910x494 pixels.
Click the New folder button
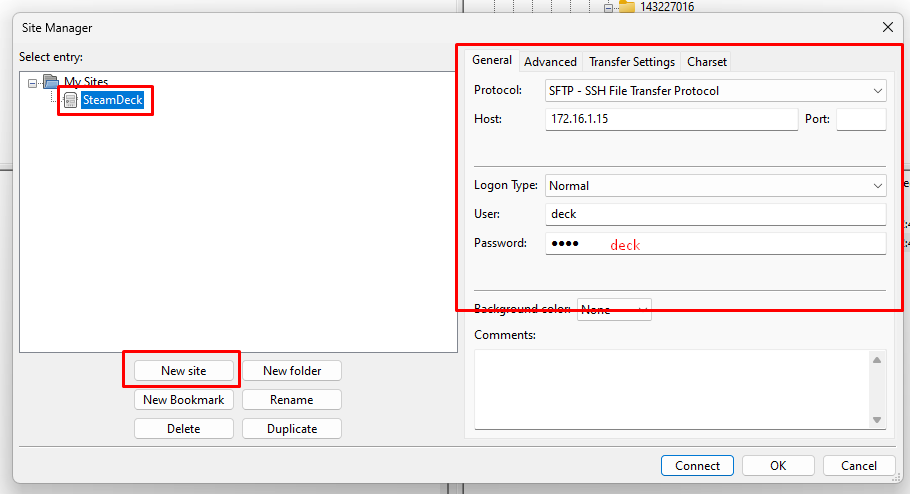pos(292,371)
